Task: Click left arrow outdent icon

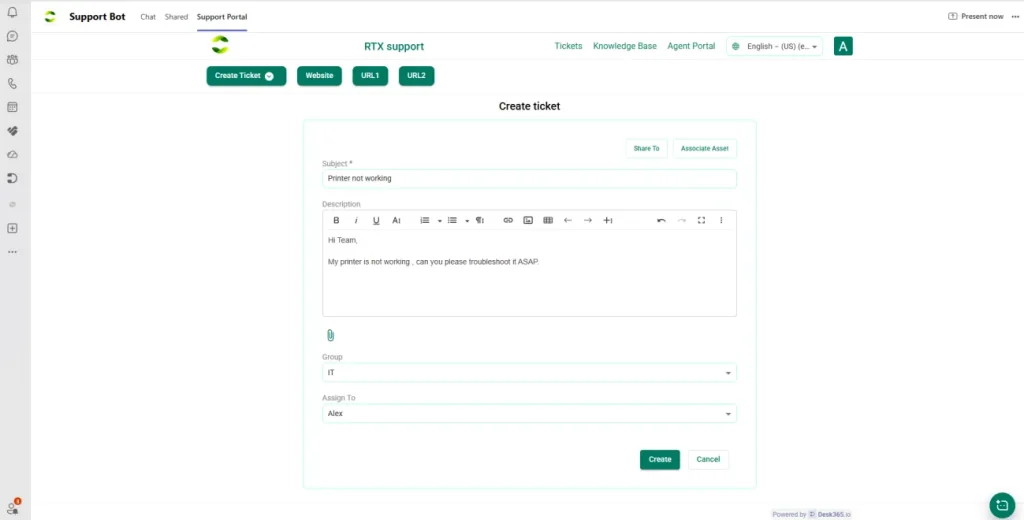Action: (568, 220)
